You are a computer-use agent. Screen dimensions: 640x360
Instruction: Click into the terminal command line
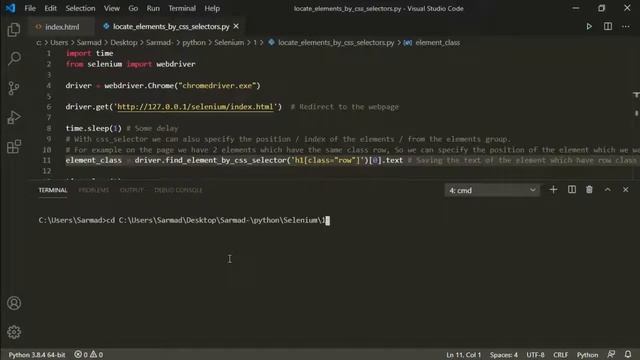tap(184, 220)
